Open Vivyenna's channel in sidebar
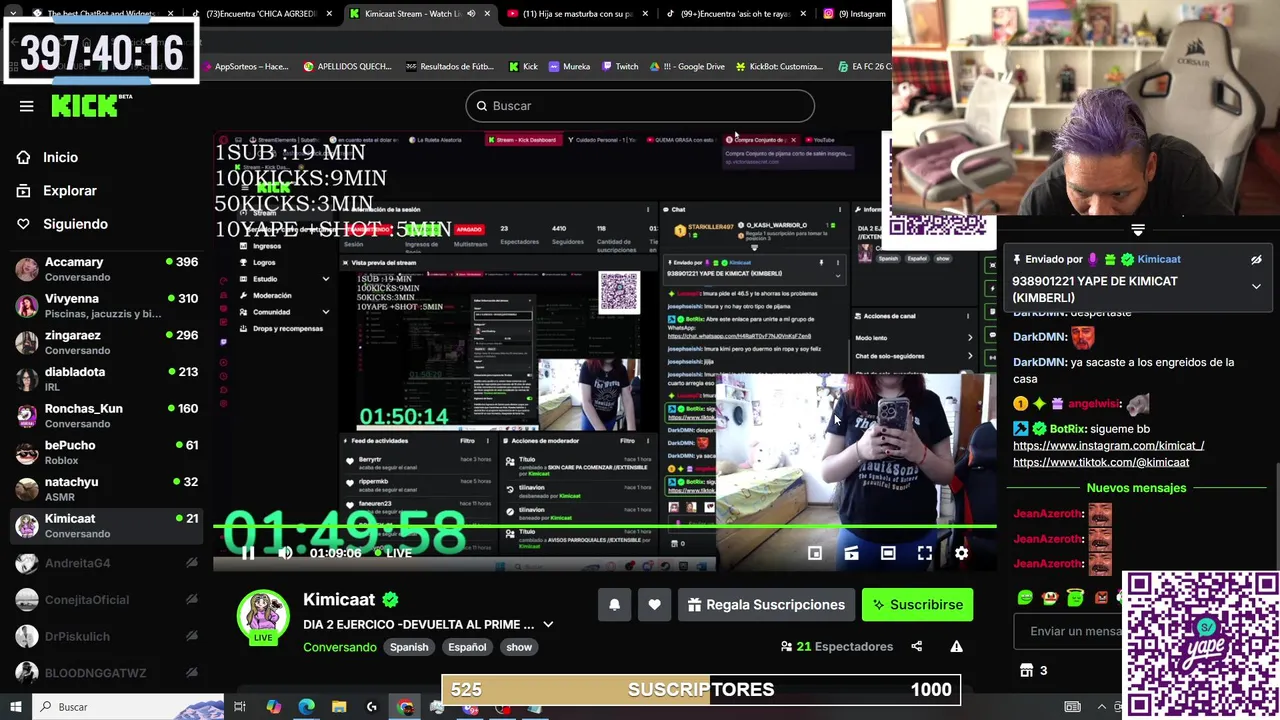The image size is (1280, 720). pos(107,305)
